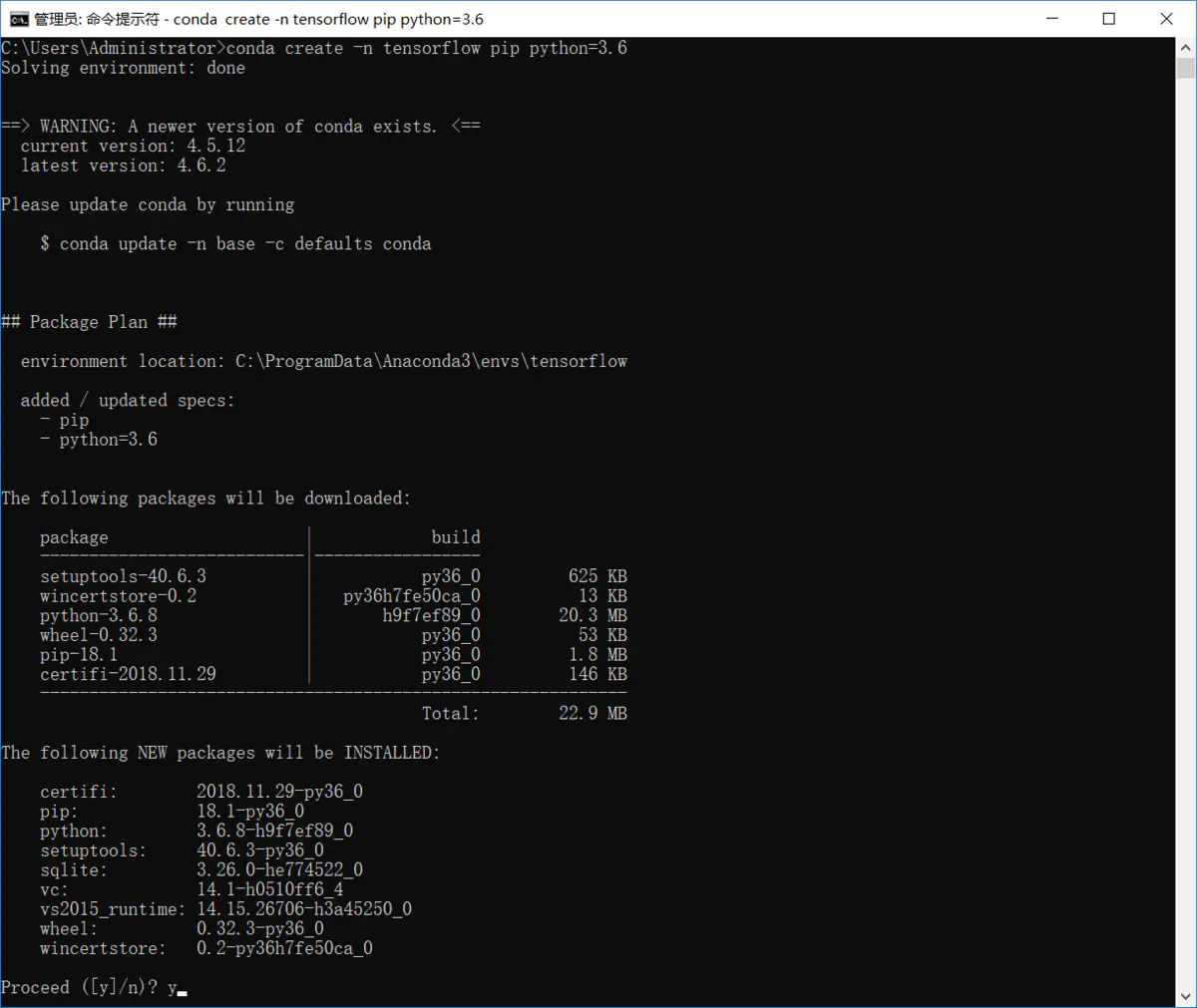Minimize the command prompt window
Viewport: 1197px width, 1008px height.
[x=1051, y=19]
